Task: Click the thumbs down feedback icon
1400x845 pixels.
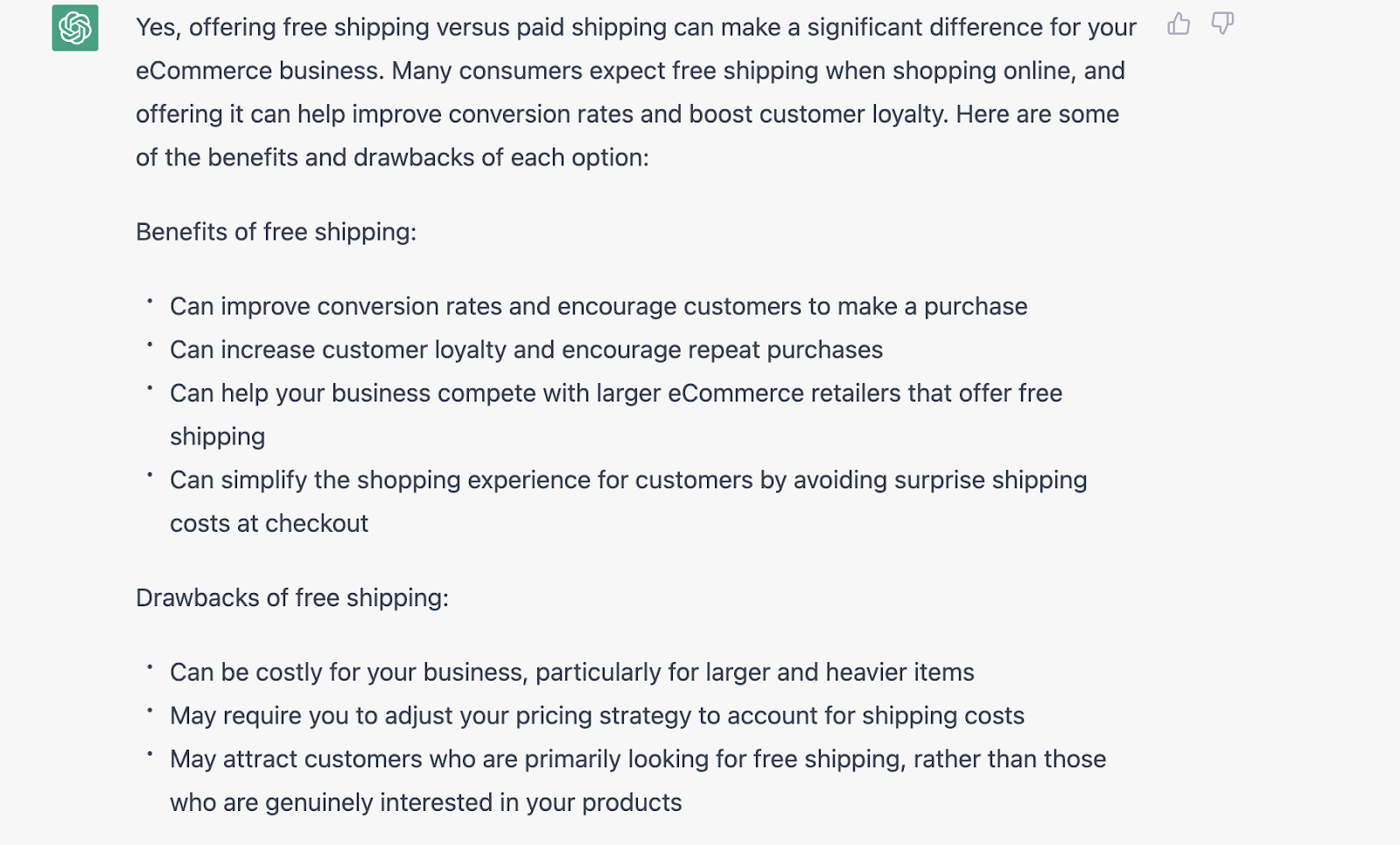Action: 1222,24
